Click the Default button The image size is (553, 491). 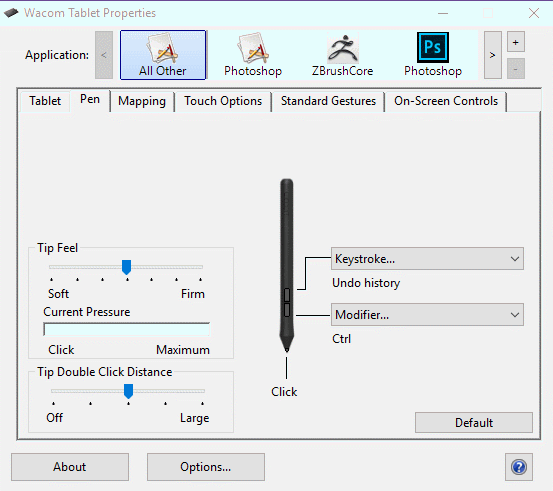pyautogui.click(x=474, y=423)
